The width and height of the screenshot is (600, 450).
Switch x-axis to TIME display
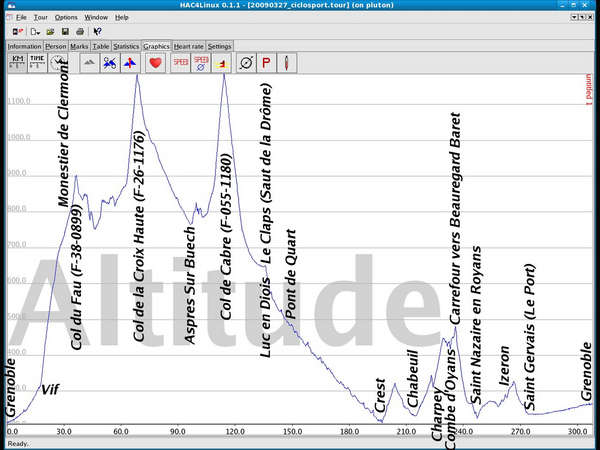click(37, 62)
